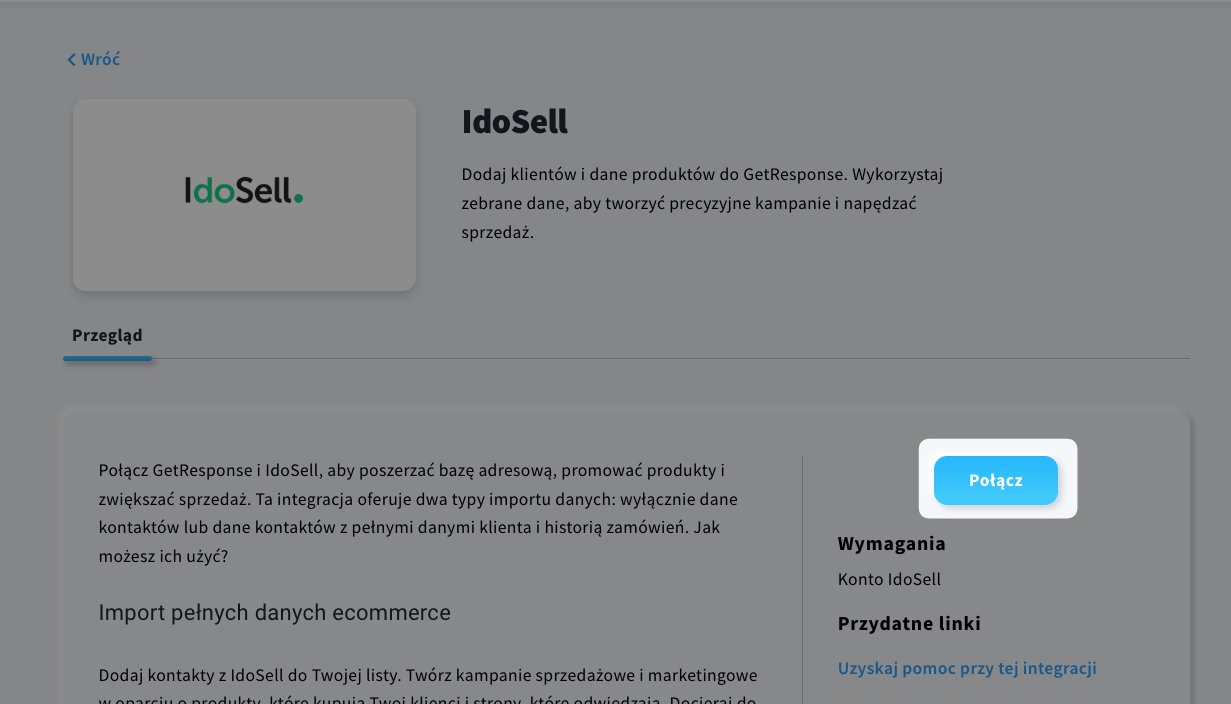Open Uzyskaj pomoc przy tej integracji link

[967, 668]
